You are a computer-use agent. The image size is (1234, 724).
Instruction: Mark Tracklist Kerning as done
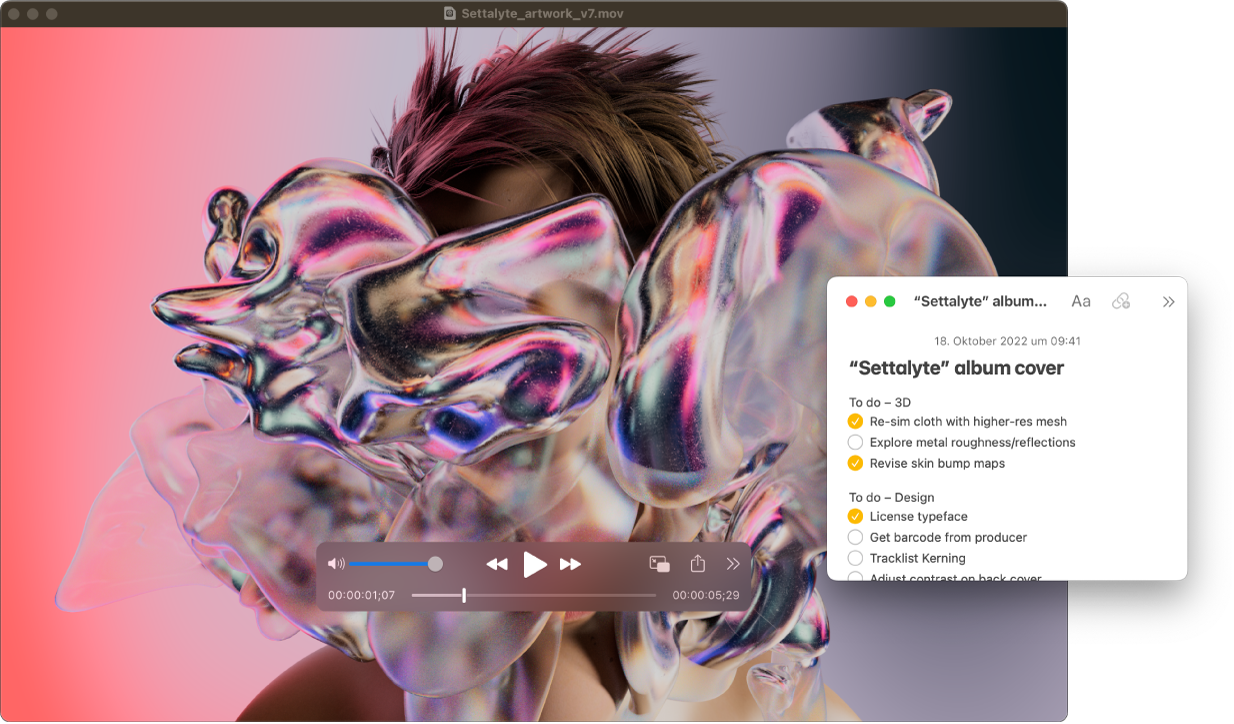pos(855,558)
